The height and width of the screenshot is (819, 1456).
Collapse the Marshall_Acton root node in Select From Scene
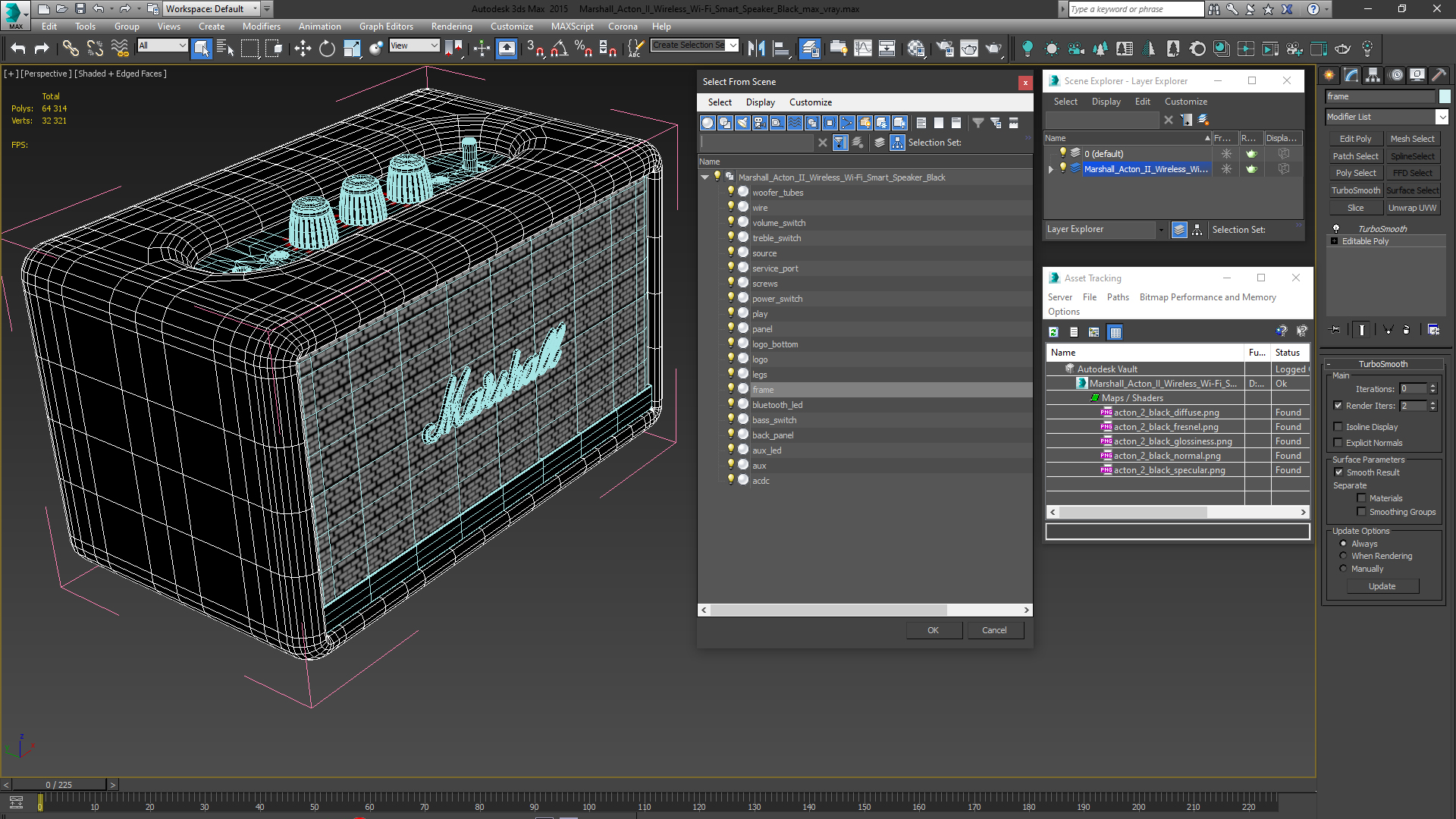click(x=705, y=177)
